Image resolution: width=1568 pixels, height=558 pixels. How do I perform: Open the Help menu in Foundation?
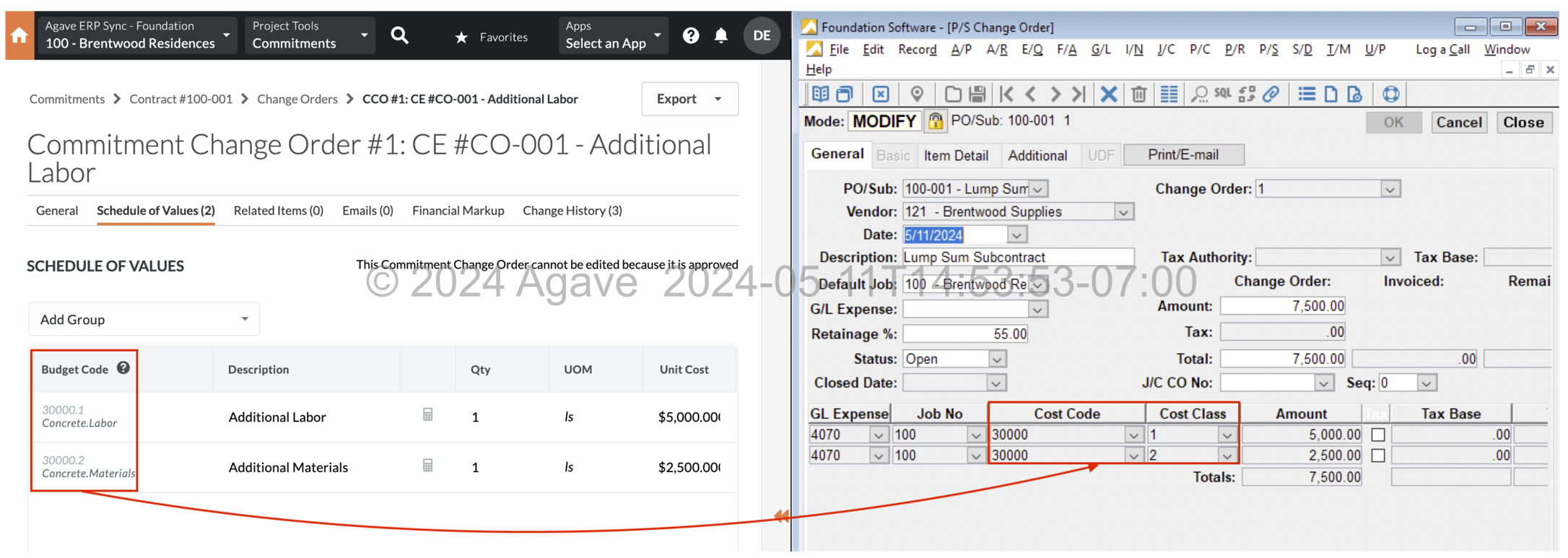819,69
